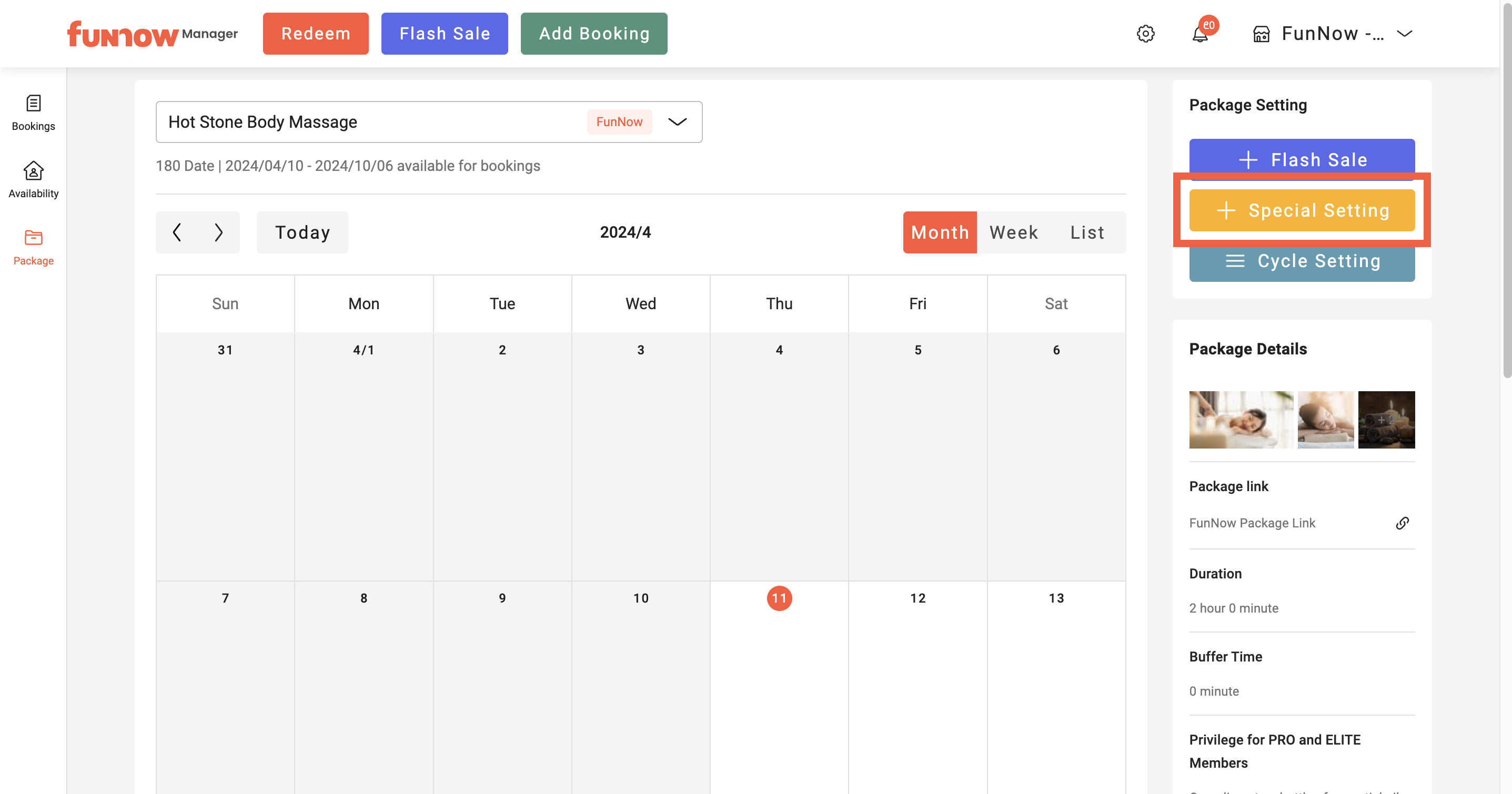Open the Availability sidebar icon
Screen dimensions: 1512x794
(x=34, y=179)
